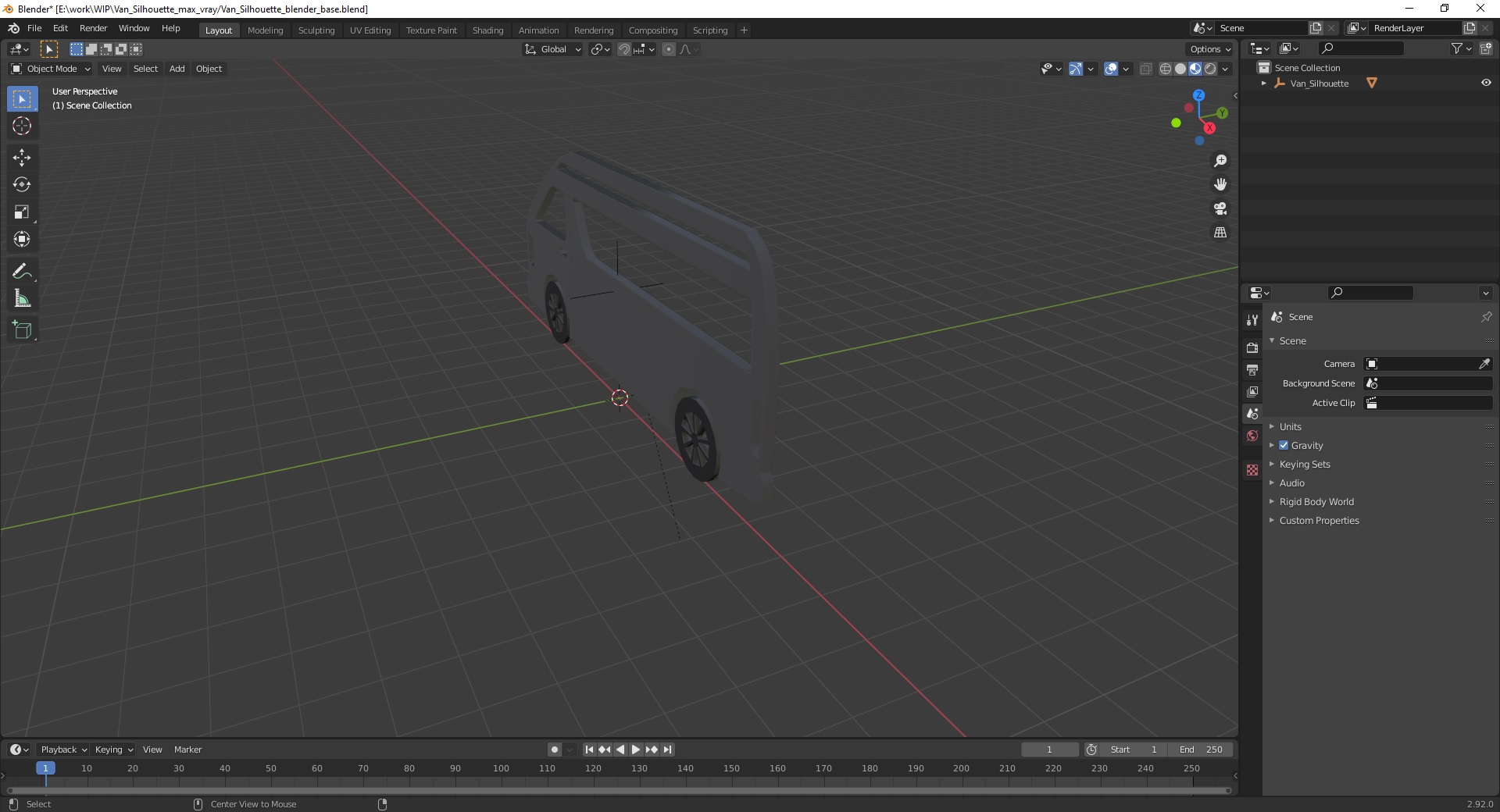Image resolution: width=1500 pixels, height=812 pixels.
Task: Click the End frame 250 field
Action: [x=1201, y=750]
